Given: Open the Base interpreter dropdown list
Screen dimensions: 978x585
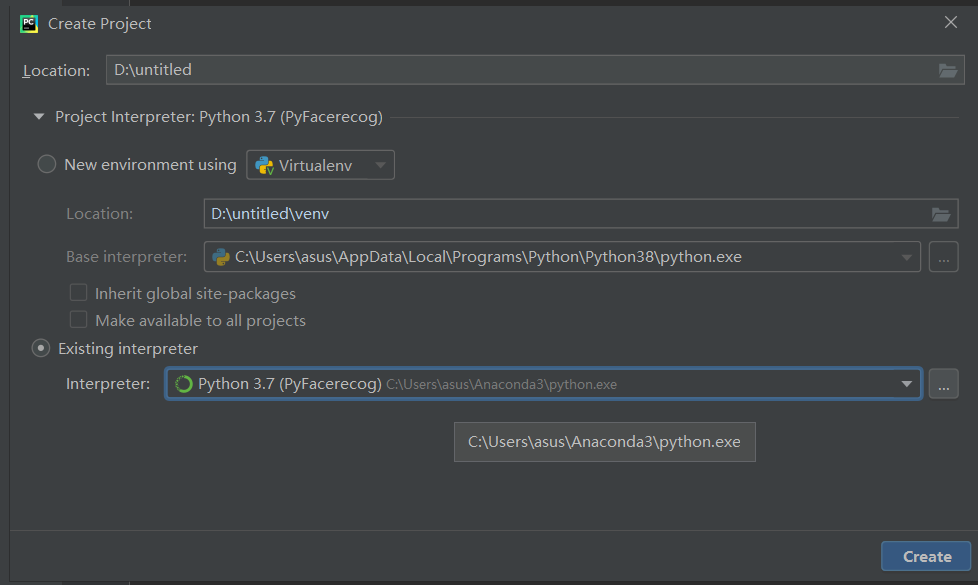Looking at the screenshot, I should (x=906, y=256).
